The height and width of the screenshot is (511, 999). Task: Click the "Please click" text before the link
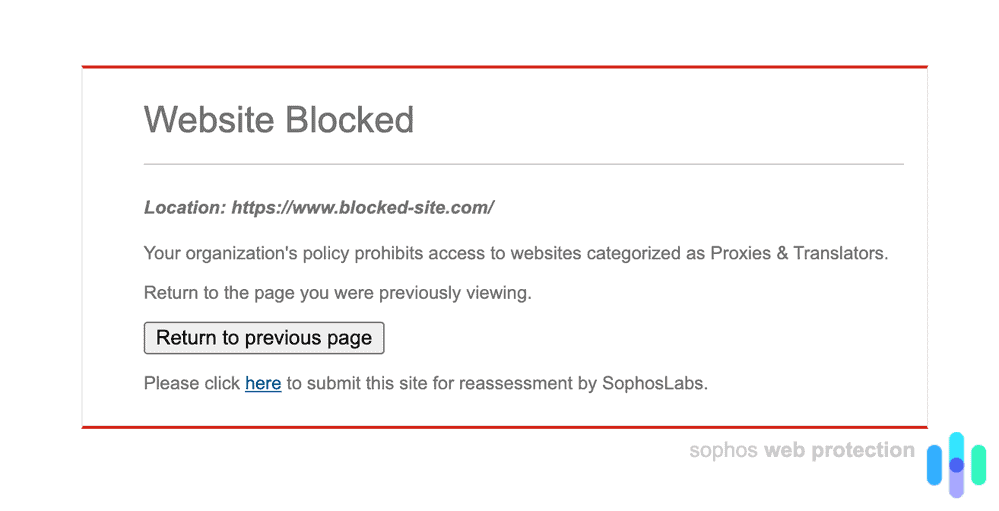[x=192, y=383]
